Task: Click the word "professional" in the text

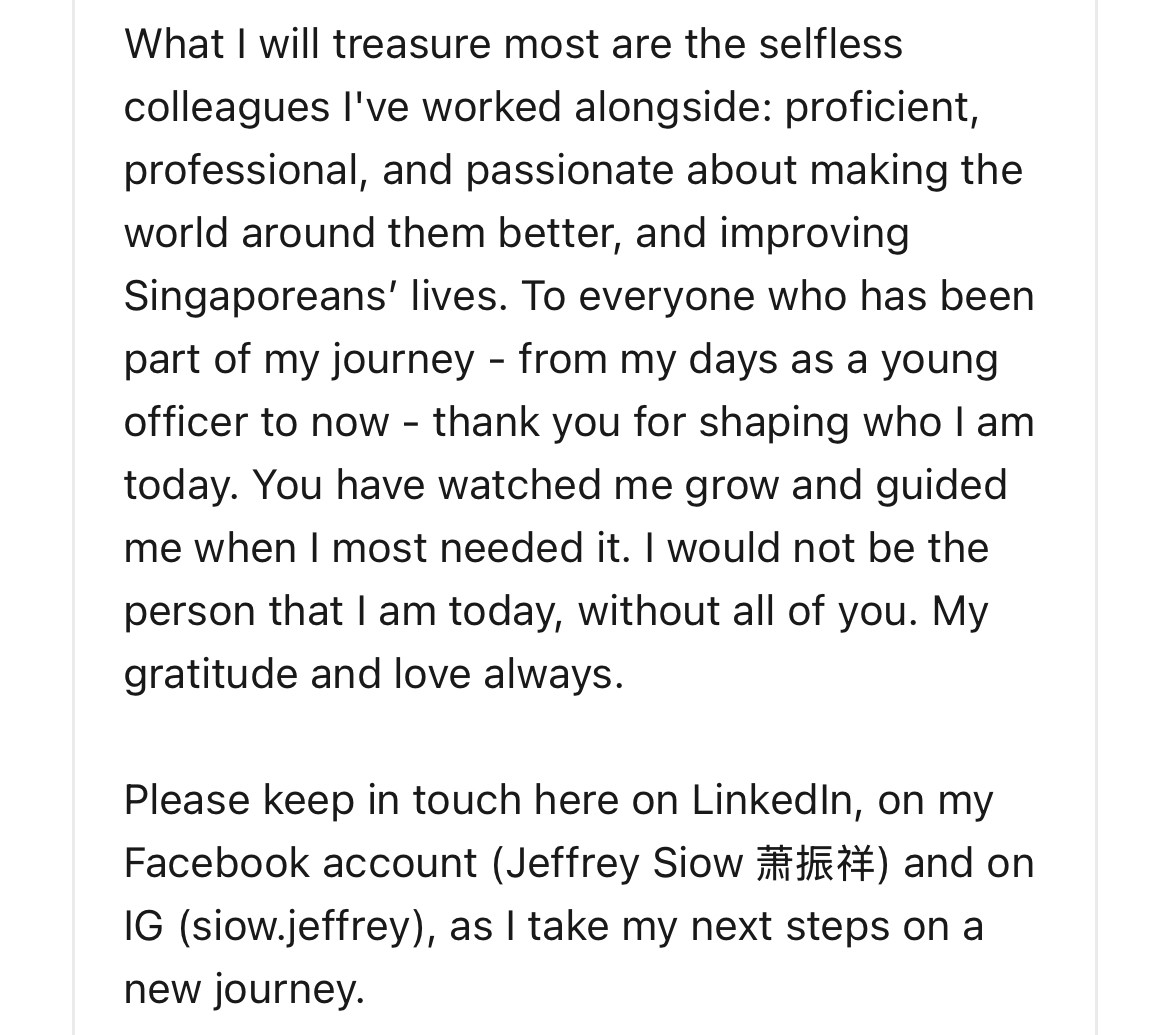Action: click(x=240, y=170)
